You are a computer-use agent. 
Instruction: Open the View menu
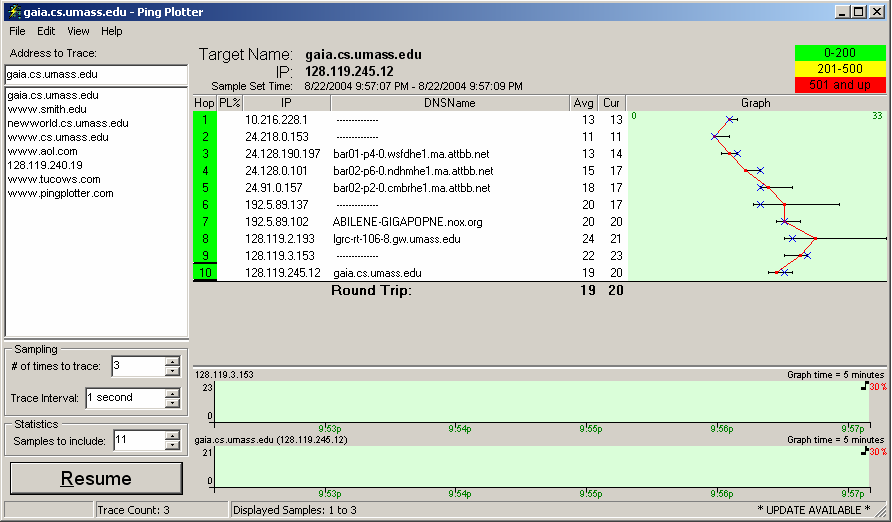pos(78,31)
